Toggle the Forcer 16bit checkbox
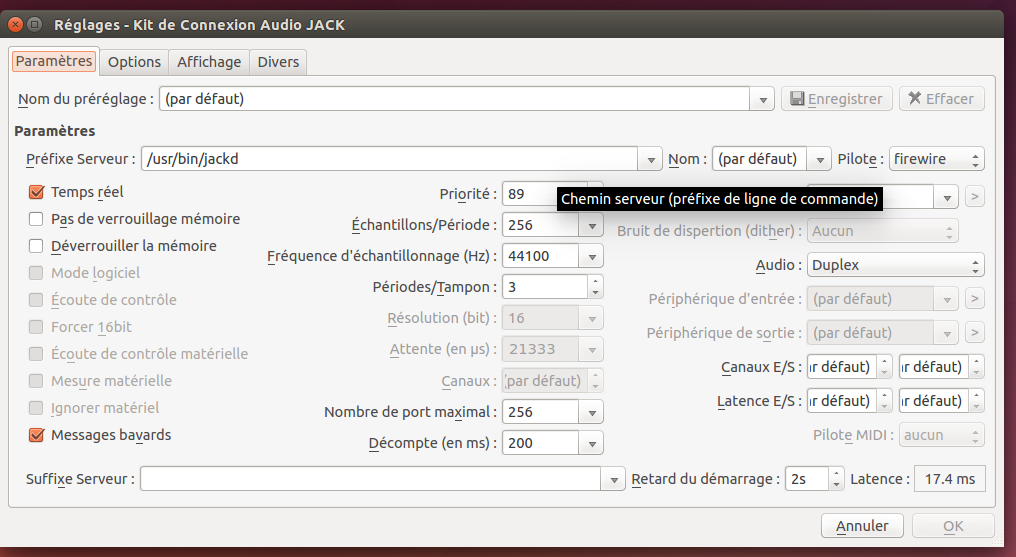This screenshot has width=1016, height=557. pyautogui.click(x=36, y=327)
